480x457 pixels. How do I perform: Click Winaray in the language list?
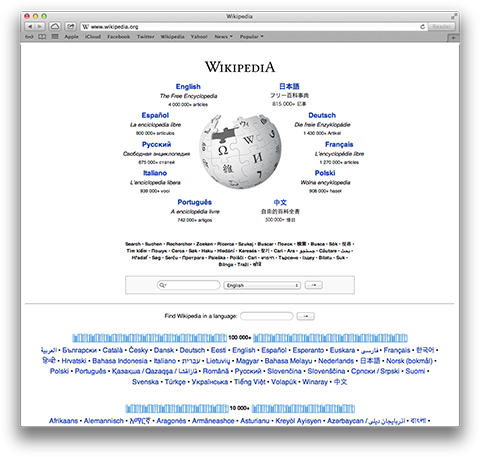point(315,382)
